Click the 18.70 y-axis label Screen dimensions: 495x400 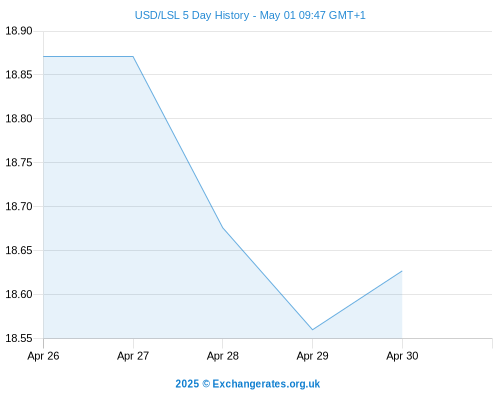(x=19, y=206)
